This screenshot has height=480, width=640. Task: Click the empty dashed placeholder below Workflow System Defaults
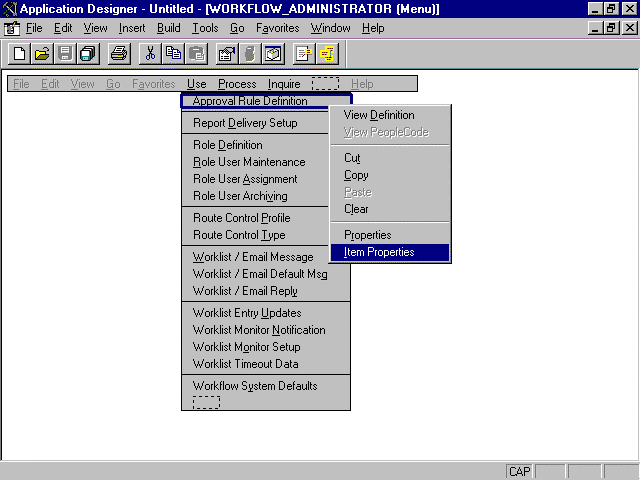[x=206, y=402]
